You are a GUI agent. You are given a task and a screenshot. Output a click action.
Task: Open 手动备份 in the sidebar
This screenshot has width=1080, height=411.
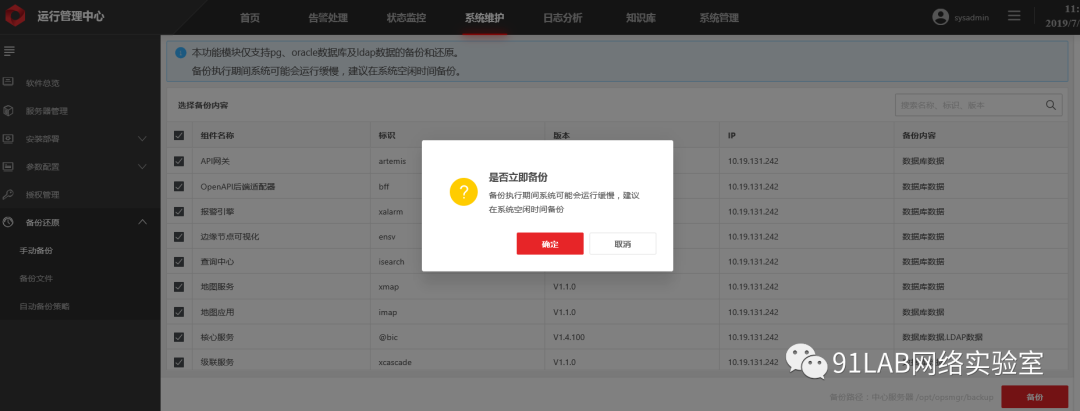pyautogui.click(x=36, y=251)
